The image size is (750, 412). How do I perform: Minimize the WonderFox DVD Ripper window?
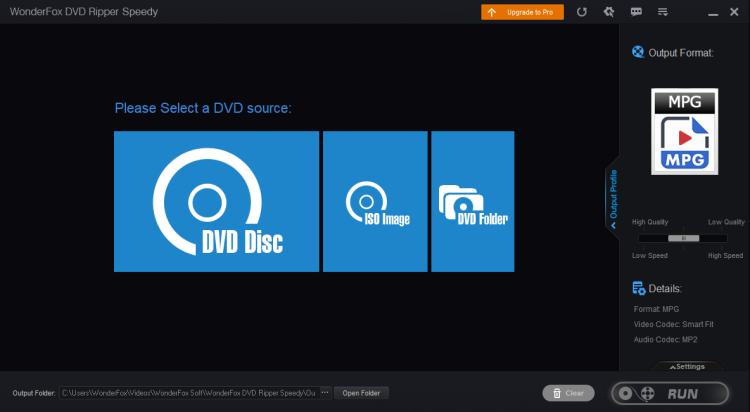[713, 12]
